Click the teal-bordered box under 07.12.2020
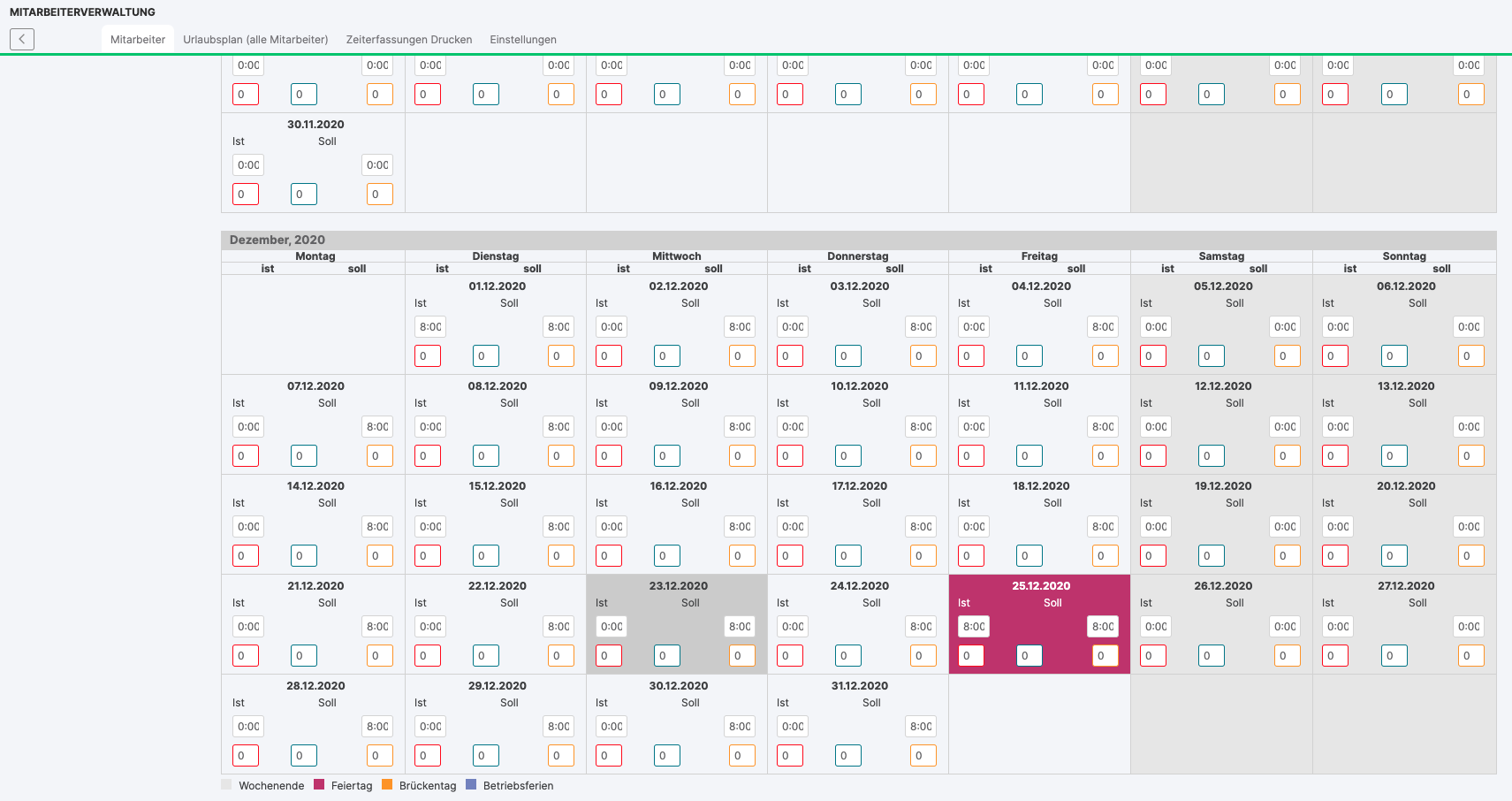Viewport: 1512px width, 801px height. (303, 456)
